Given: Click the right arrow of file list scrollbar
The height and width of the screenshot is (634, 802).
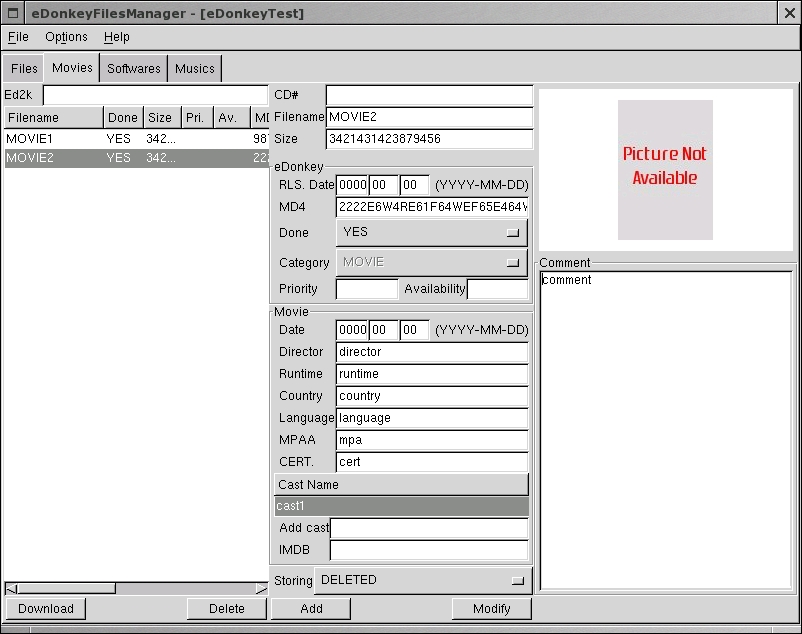Looking at the screenshot, I should (262, 588).
